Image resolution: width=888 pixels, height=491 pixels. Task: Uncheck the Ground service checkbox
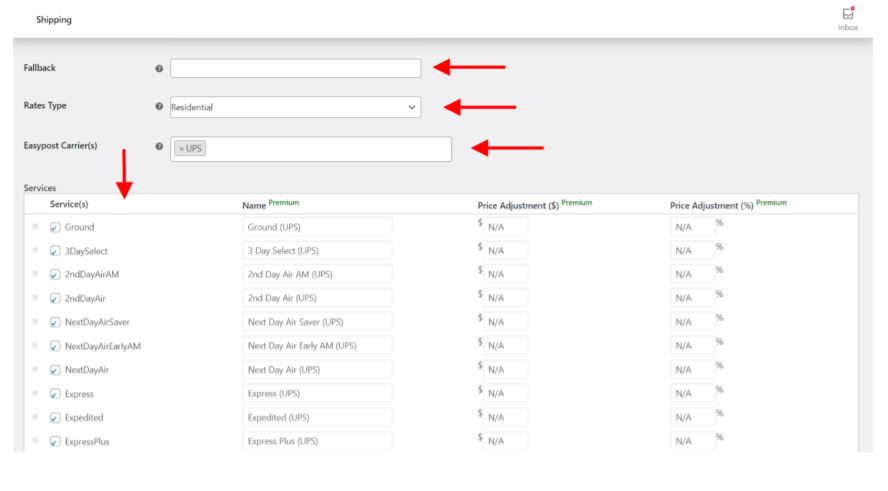[x=55, y=228]
